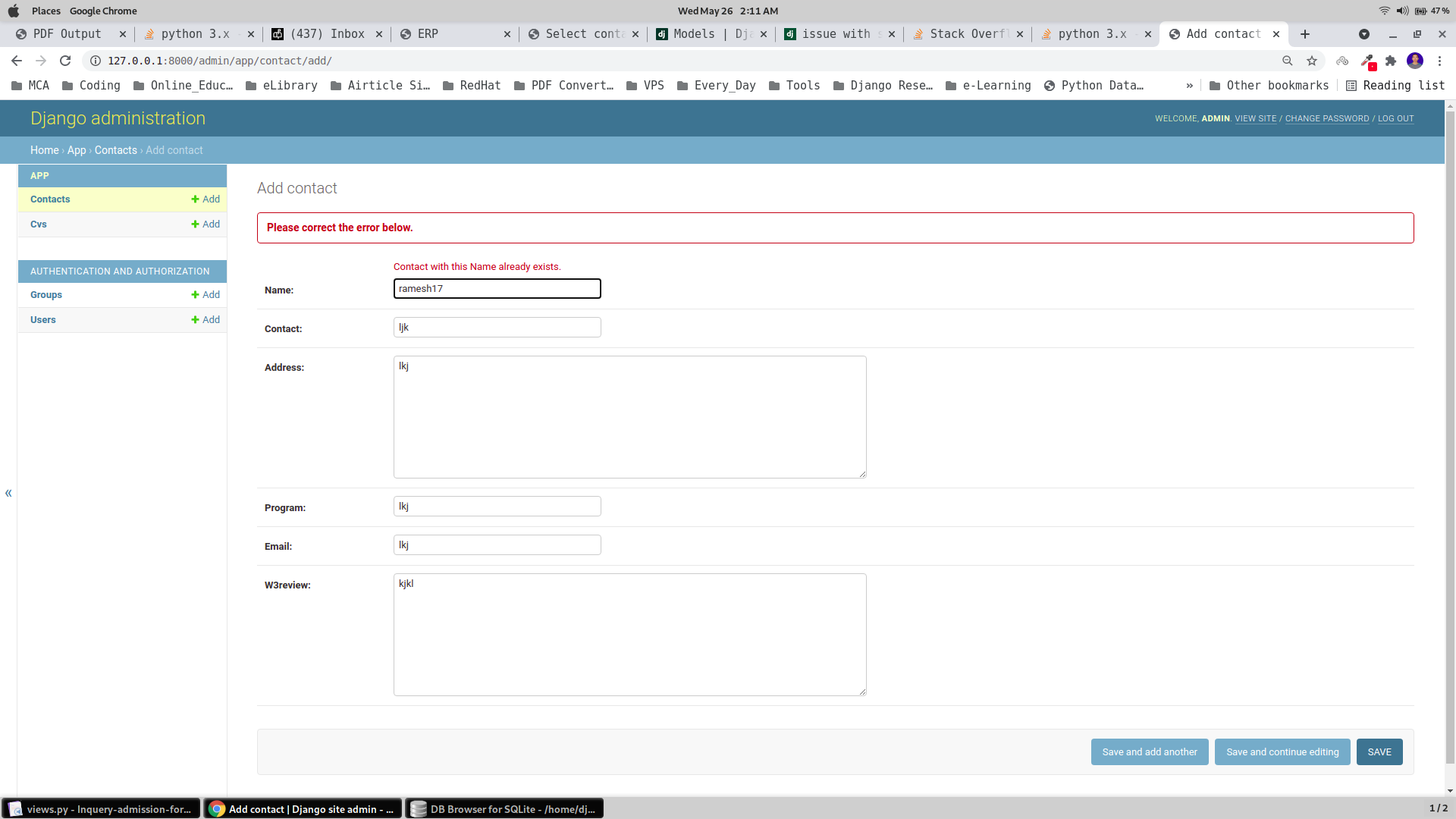Collapse the sidebar with the double-chevron toggle
The height and width of the screenshot is (819, 1456).
[x=8, y=493]
